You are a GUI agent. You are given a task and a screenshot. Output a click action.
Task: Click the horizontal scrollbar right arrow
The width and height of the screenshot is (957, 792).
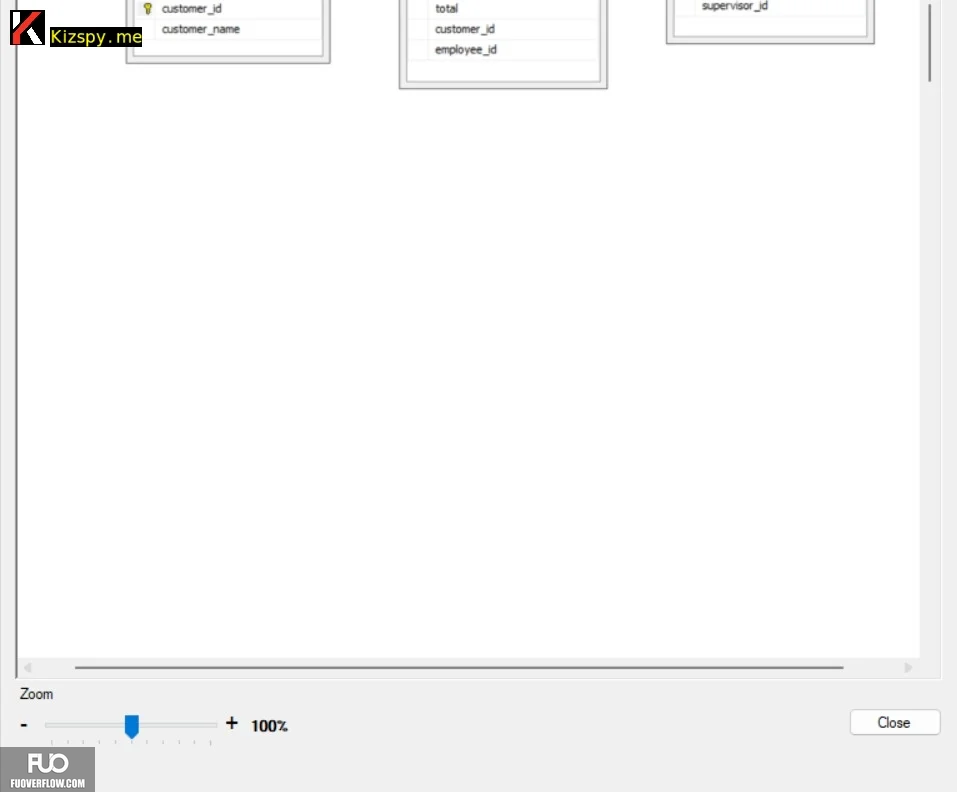[x=908, y=668]
